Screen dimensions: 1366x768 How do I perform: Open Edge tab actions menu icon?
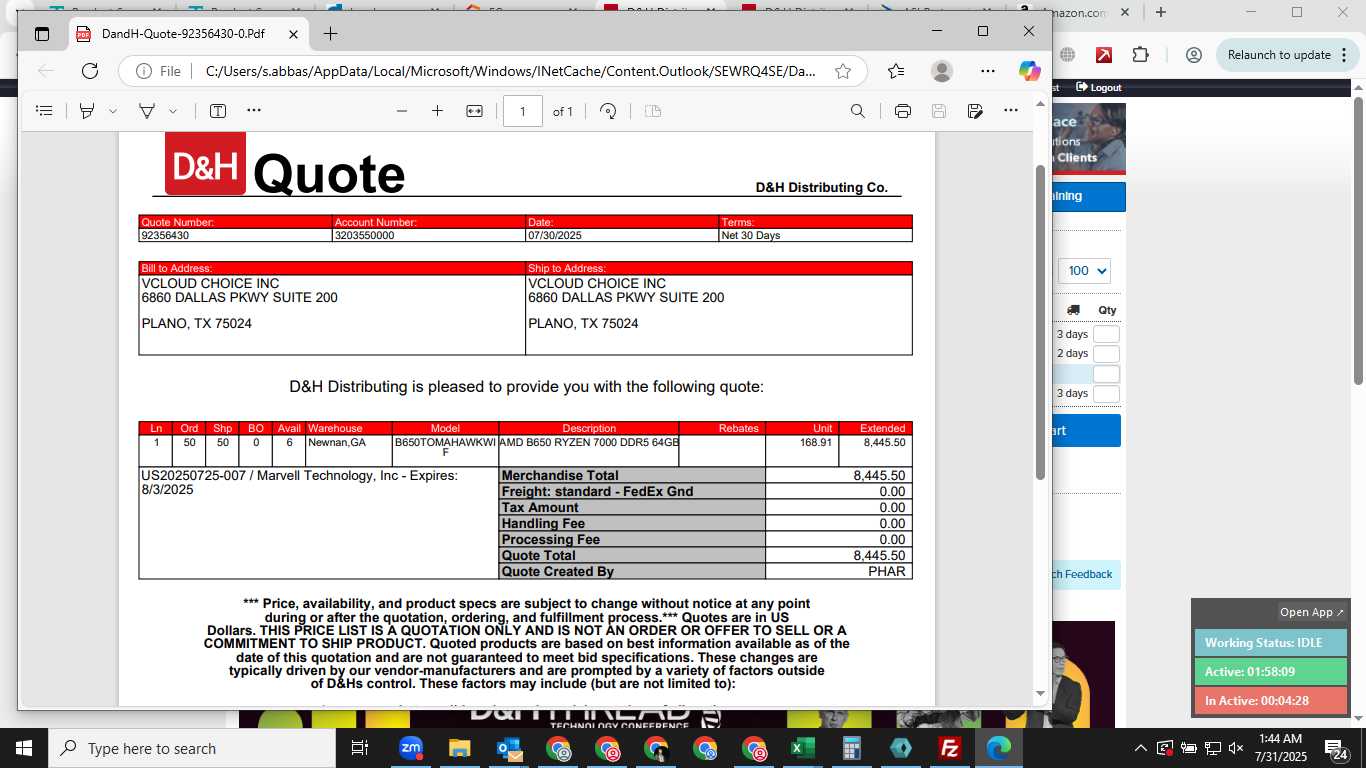click(42, 33)
